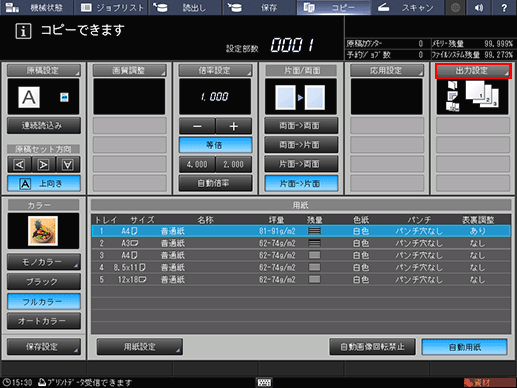Image resolution: width=517 pixels, height=388 pixels.
Task: Click the speaker volume icon
Action: tap(479, 7)
